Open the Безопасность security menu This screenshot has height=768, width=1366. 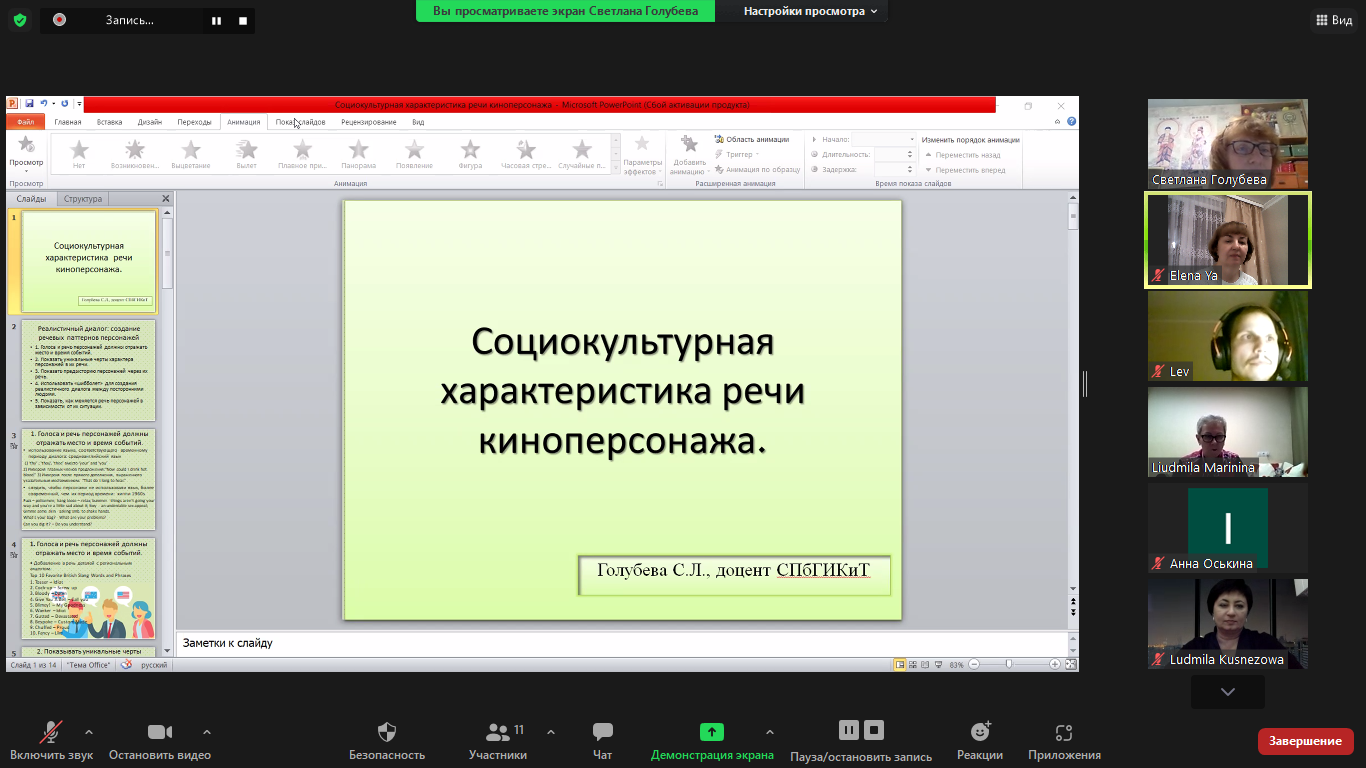[x=387, y=742]
